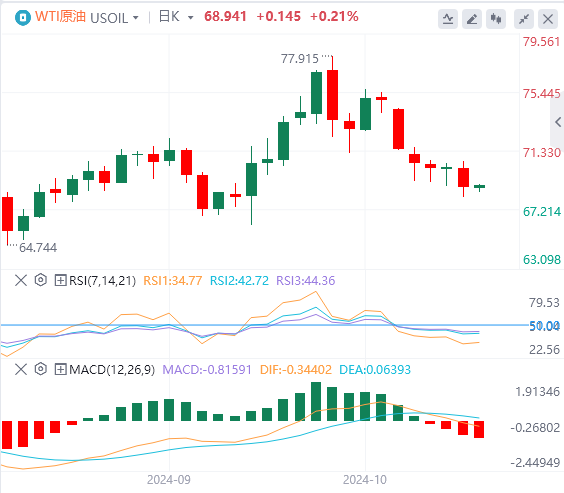
Task: Open the indicators chart-line icon
Action: pos(448,19)
